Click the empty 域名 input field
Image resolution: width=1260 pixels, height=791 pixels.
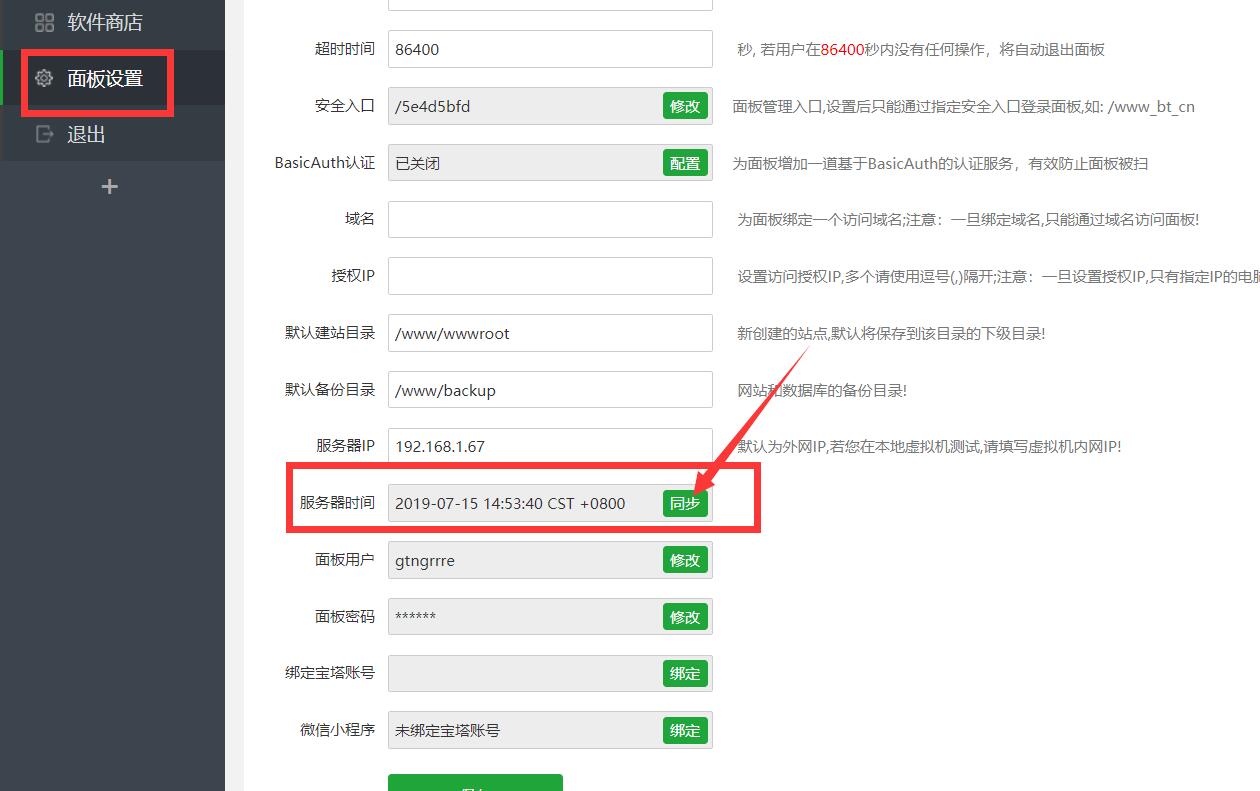tap(550, 219)
